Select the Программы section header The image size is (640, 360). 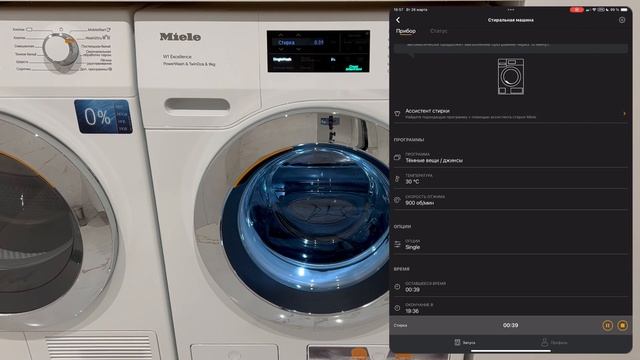tap(409, 140)
